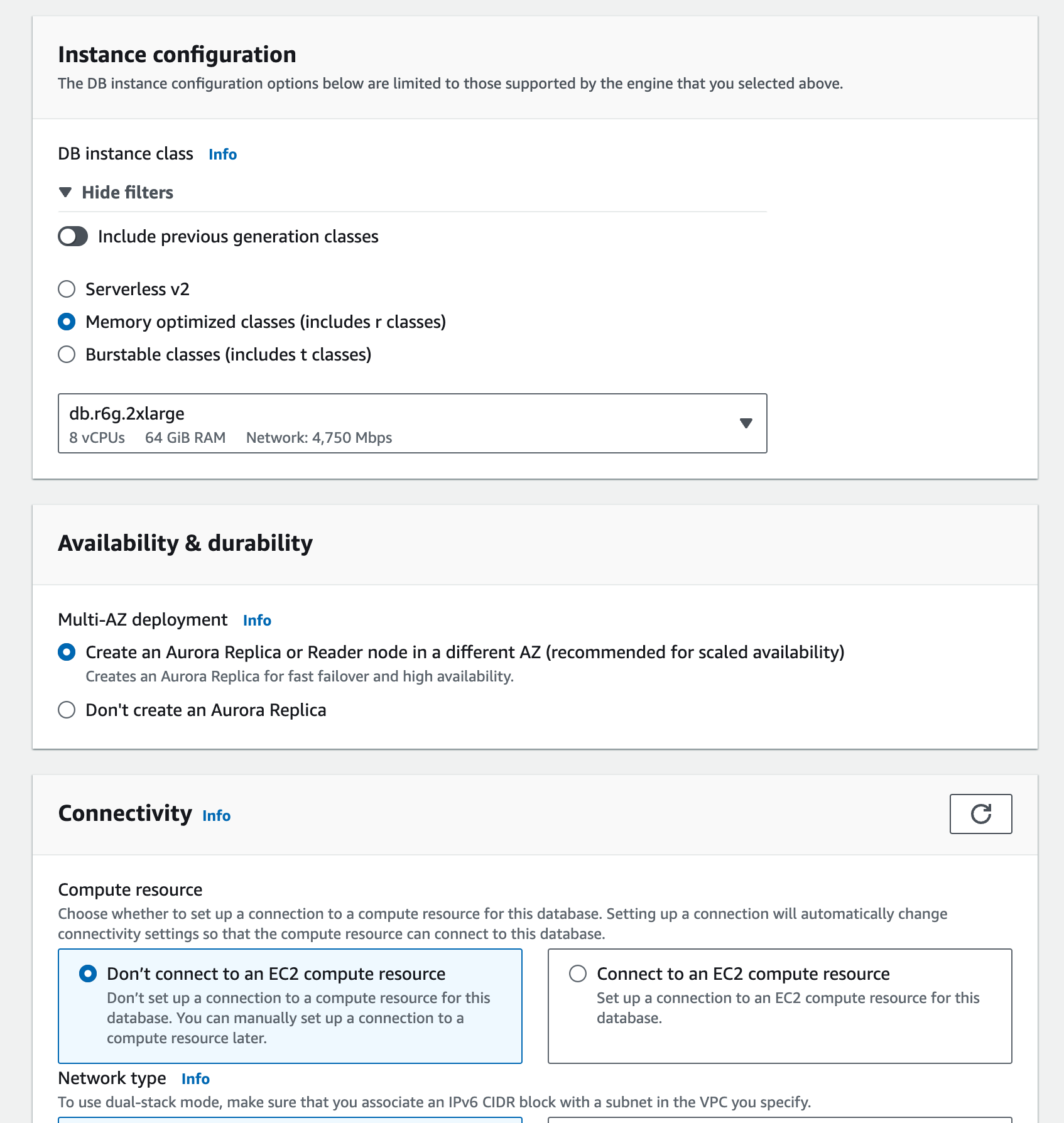Viewport: 1064px width, 1123px height.
Task: Select Memory optimized classes option
Action: pos(67,322)
